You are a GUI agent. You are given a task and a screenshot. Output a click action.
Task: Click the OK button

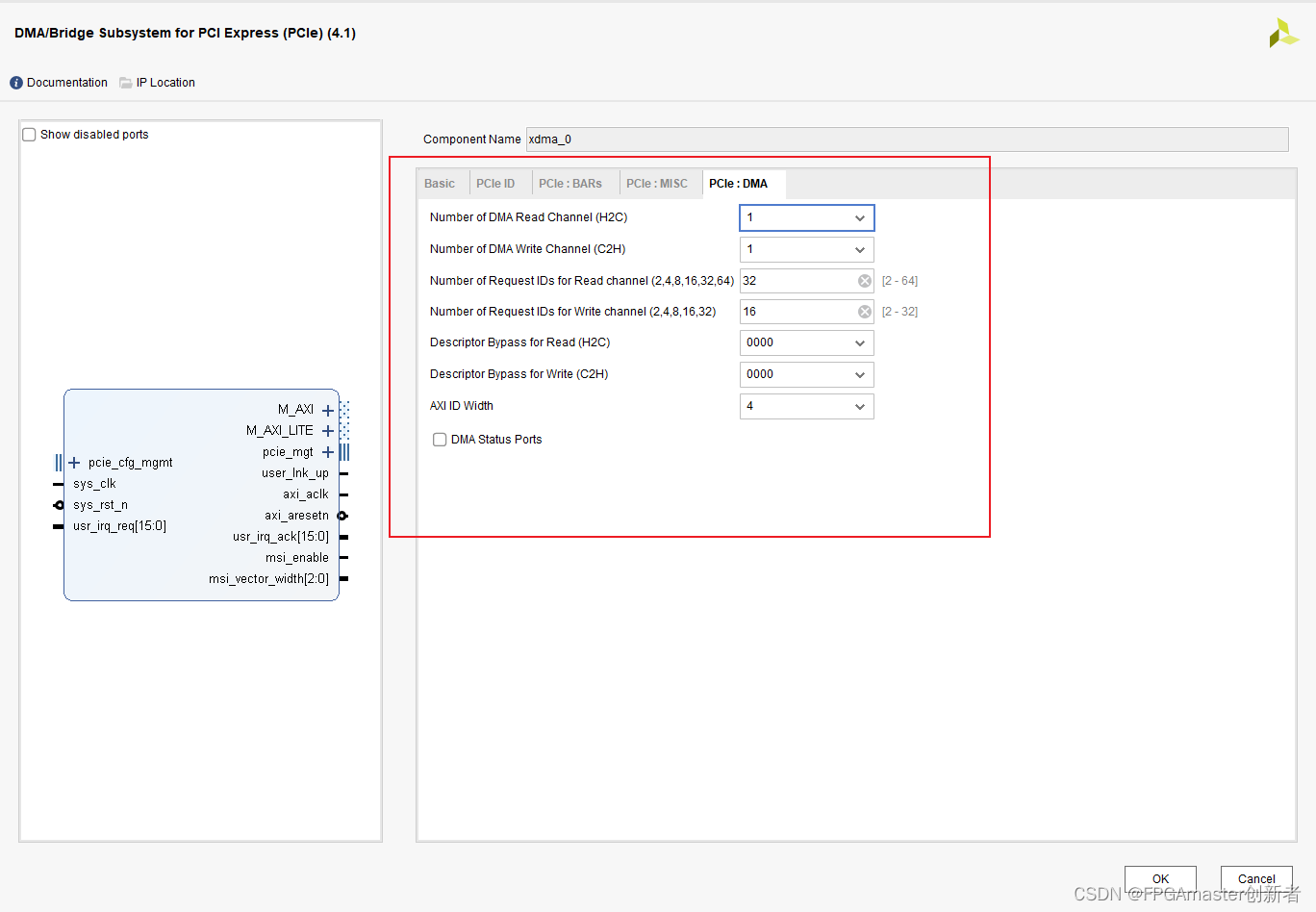pos(1161,878)
